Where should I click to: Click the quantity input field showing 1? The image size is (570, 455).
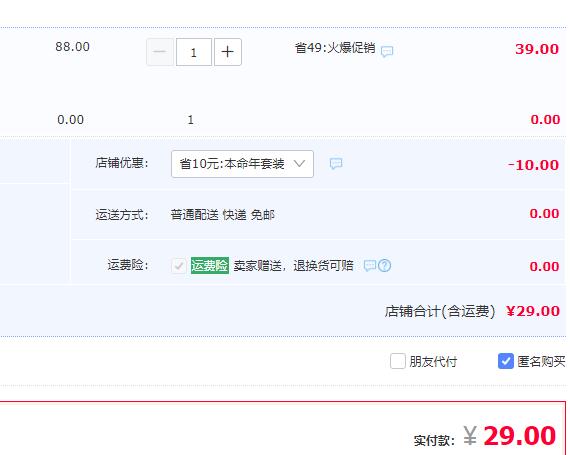point(194,52)
